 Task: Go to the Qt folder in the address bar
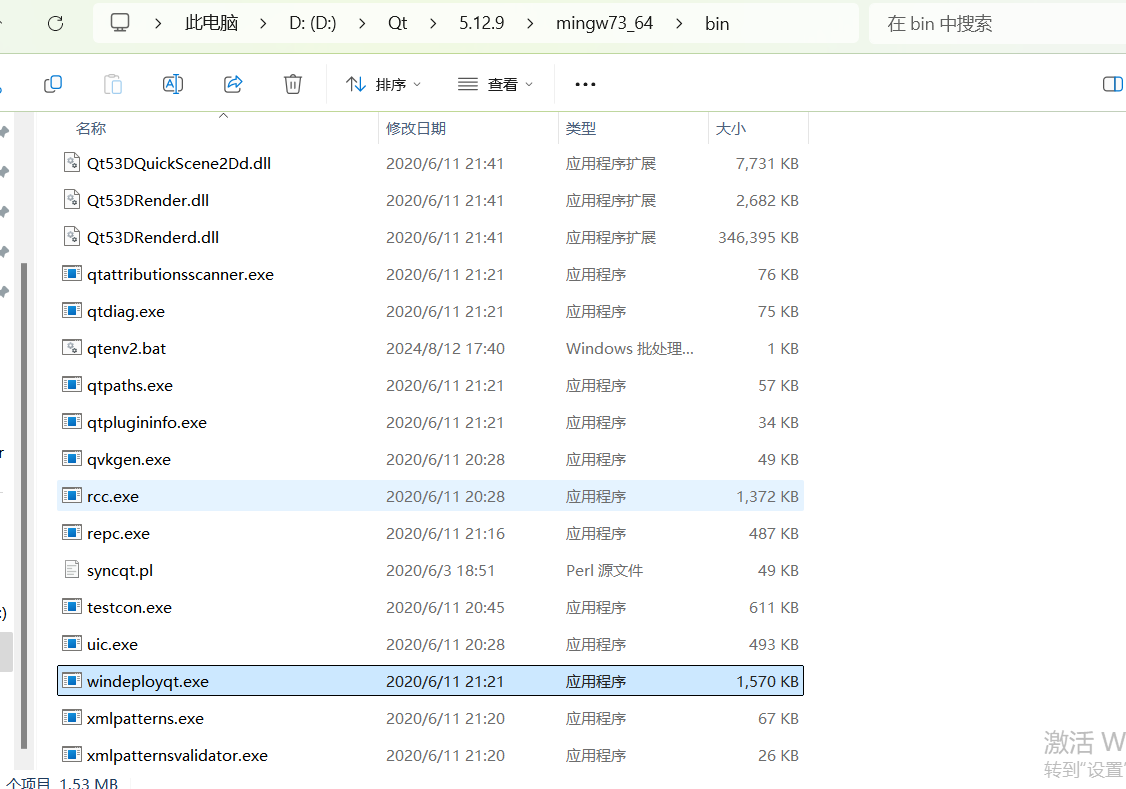click(x=397, y=23)
